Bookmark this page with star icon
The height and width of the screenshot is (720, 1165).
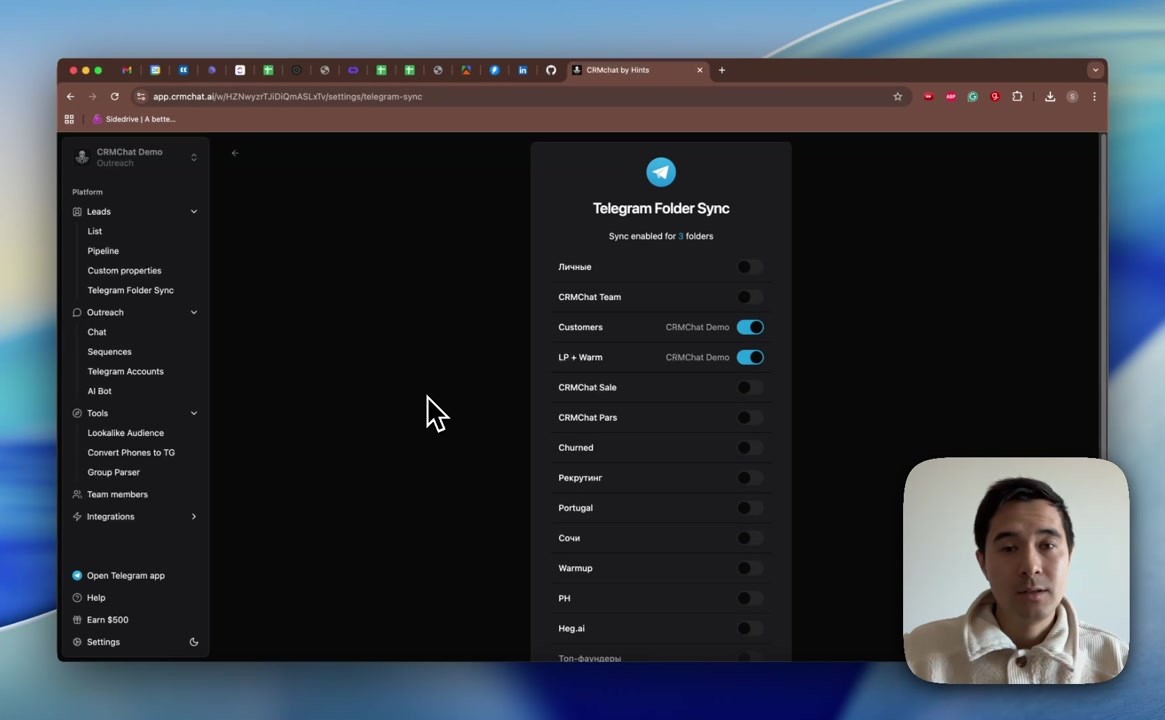click(x=898, y=97)
